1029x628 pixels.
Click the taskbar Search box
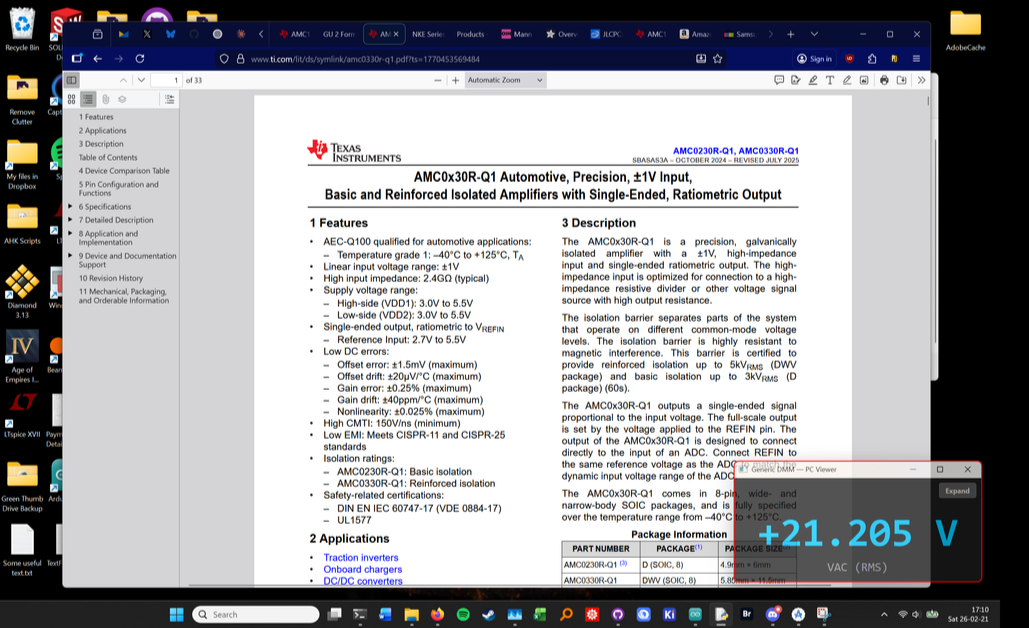coord(255,614)
